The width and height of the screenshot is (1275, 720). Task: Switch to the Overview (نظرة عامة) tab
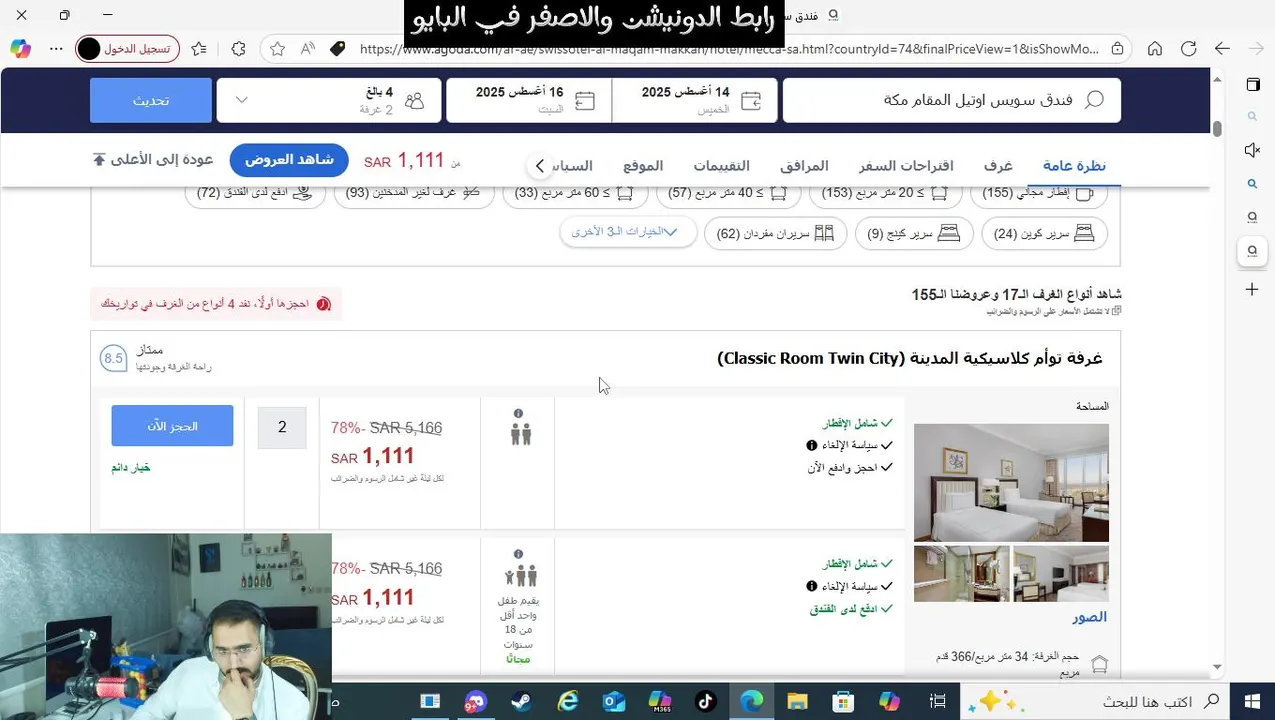coord(1074,166)
